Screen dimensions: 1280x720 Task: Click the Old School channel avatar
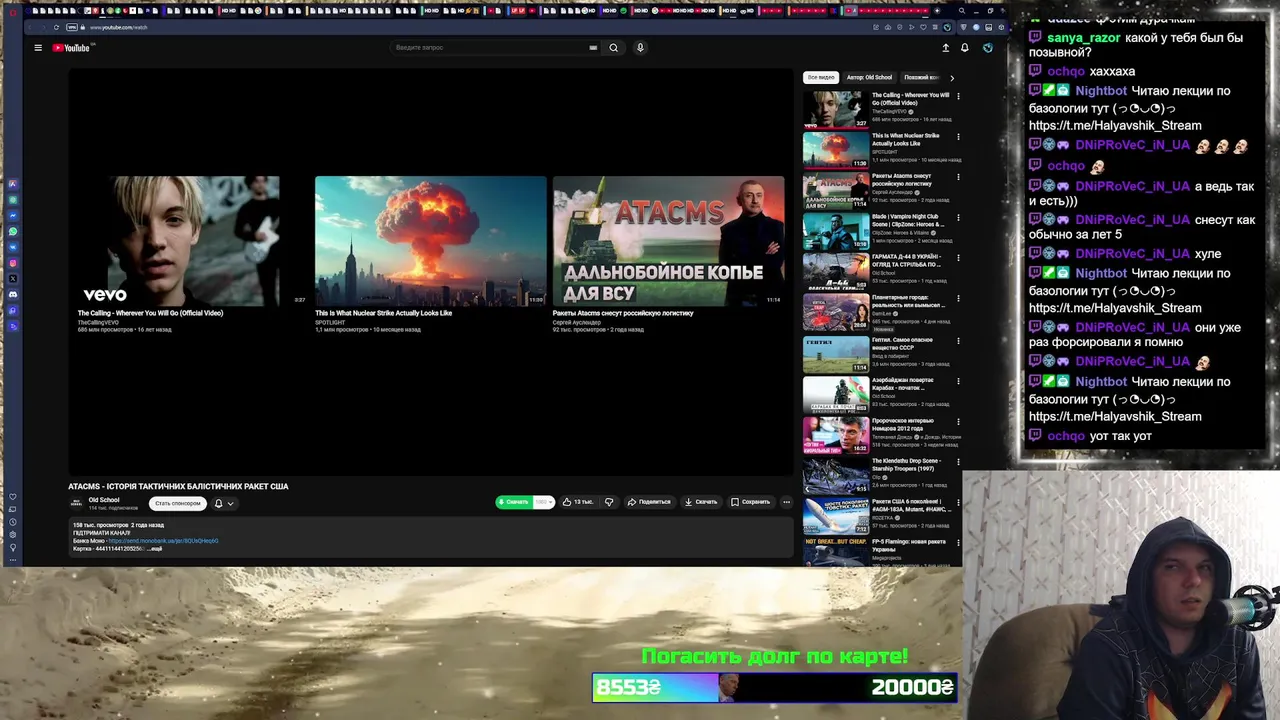76,503
